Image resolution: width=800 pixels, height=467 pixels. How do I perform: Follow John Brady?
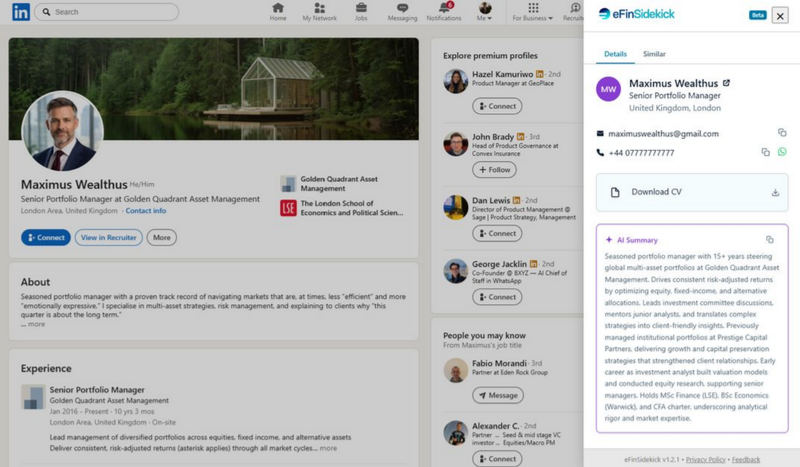point(494,169)
